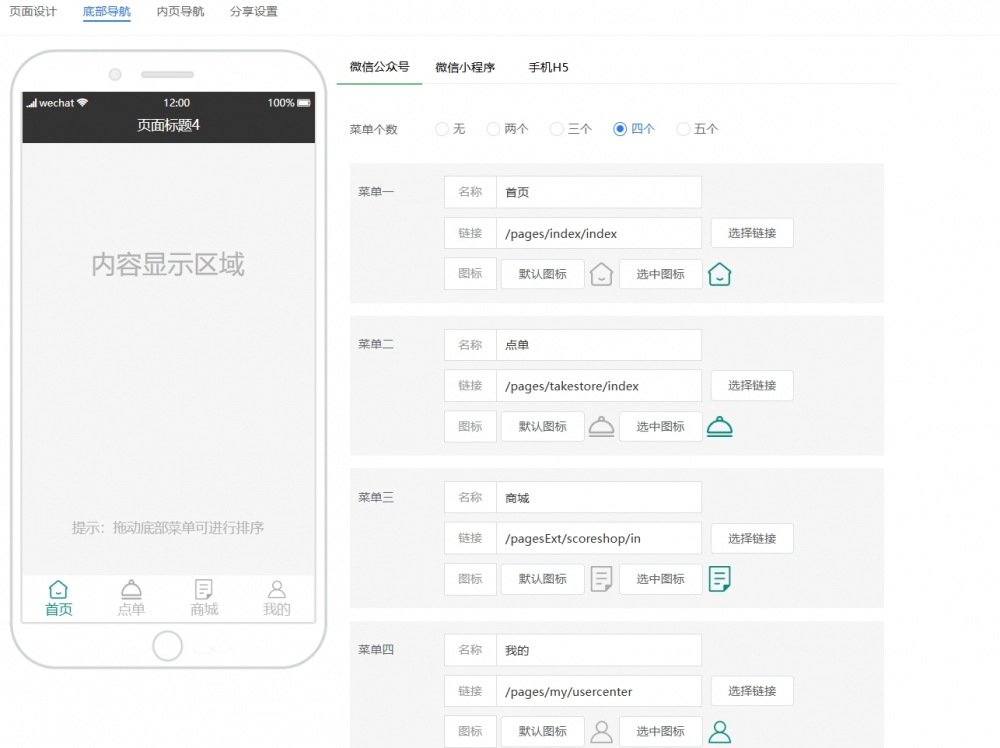Click the green selected document icon for 菜单三
Viewport: 1000px width, 748px height.
tap(719, 578)
